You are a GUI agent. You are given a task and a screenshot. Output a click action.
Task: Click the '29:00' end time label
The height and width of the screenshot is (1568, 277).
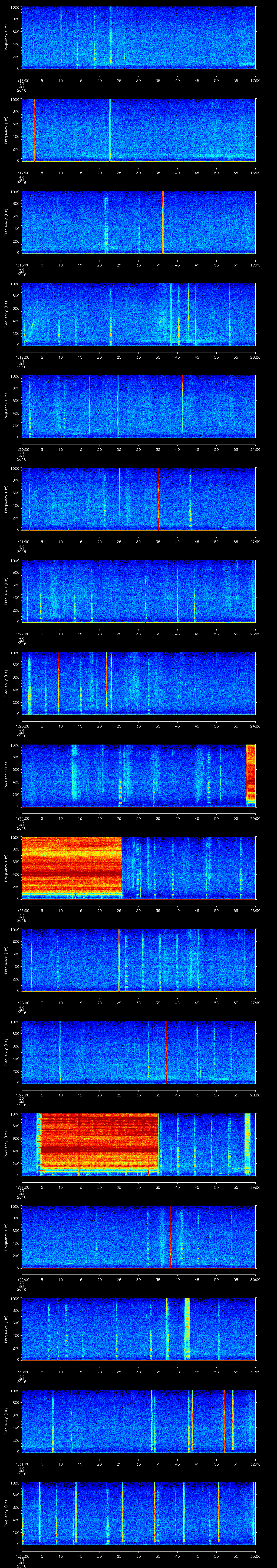coord(256,1187)
